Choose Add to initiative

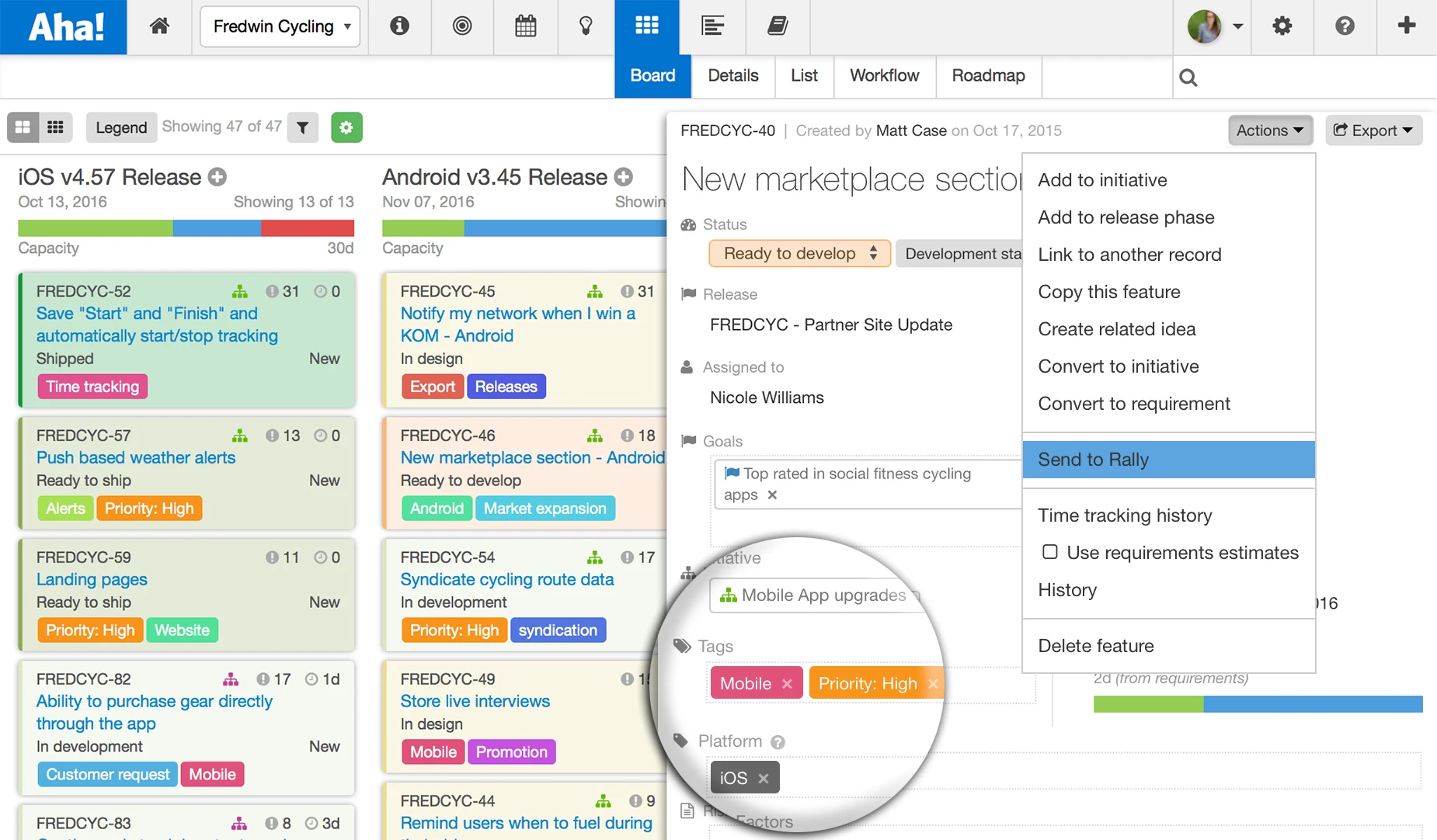point(1169,180)
